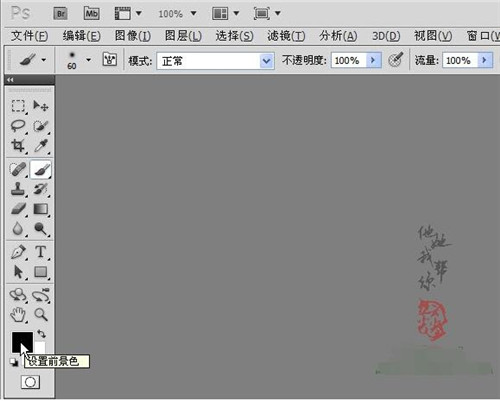Select the Zoom magnifier tool
This screenshot has height=401, width=500.
(x=41, y=314)
